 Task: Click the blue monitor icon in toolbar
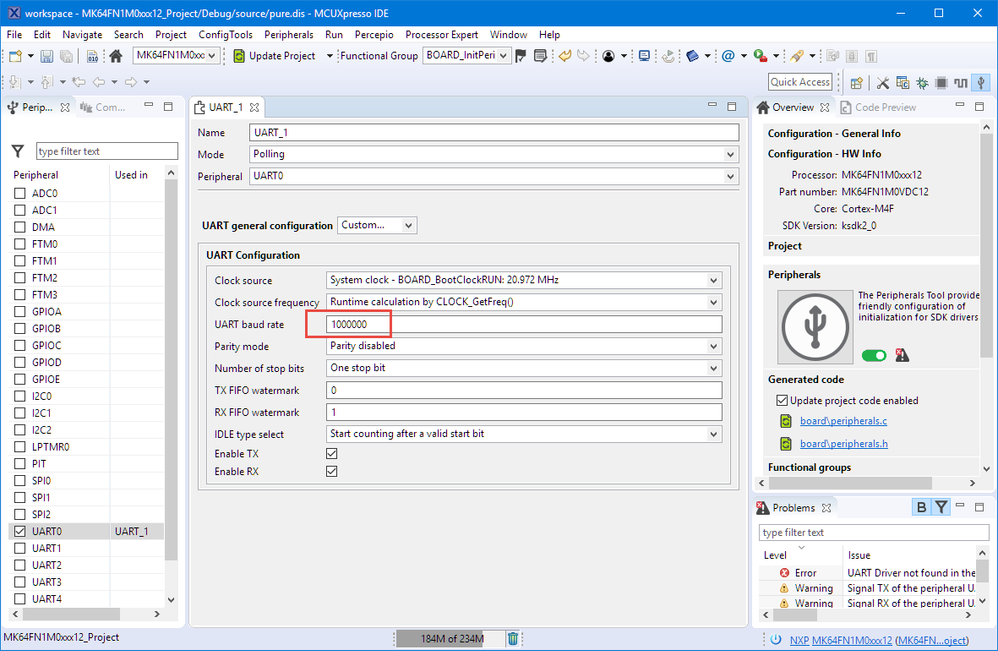click(644, 56)
